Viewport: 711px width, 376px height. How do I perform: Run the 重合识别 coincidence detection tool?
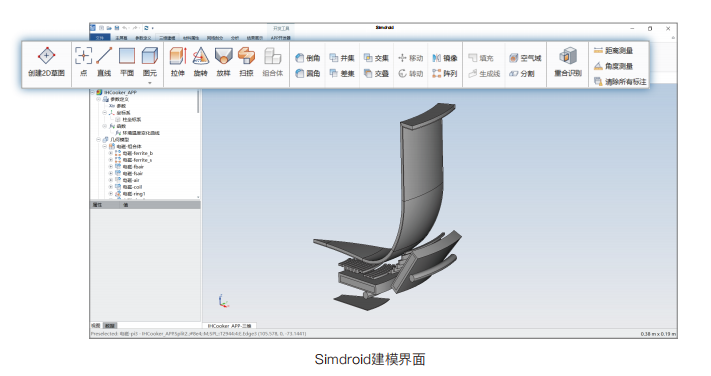pyautogui.click(x=568, y=62)
